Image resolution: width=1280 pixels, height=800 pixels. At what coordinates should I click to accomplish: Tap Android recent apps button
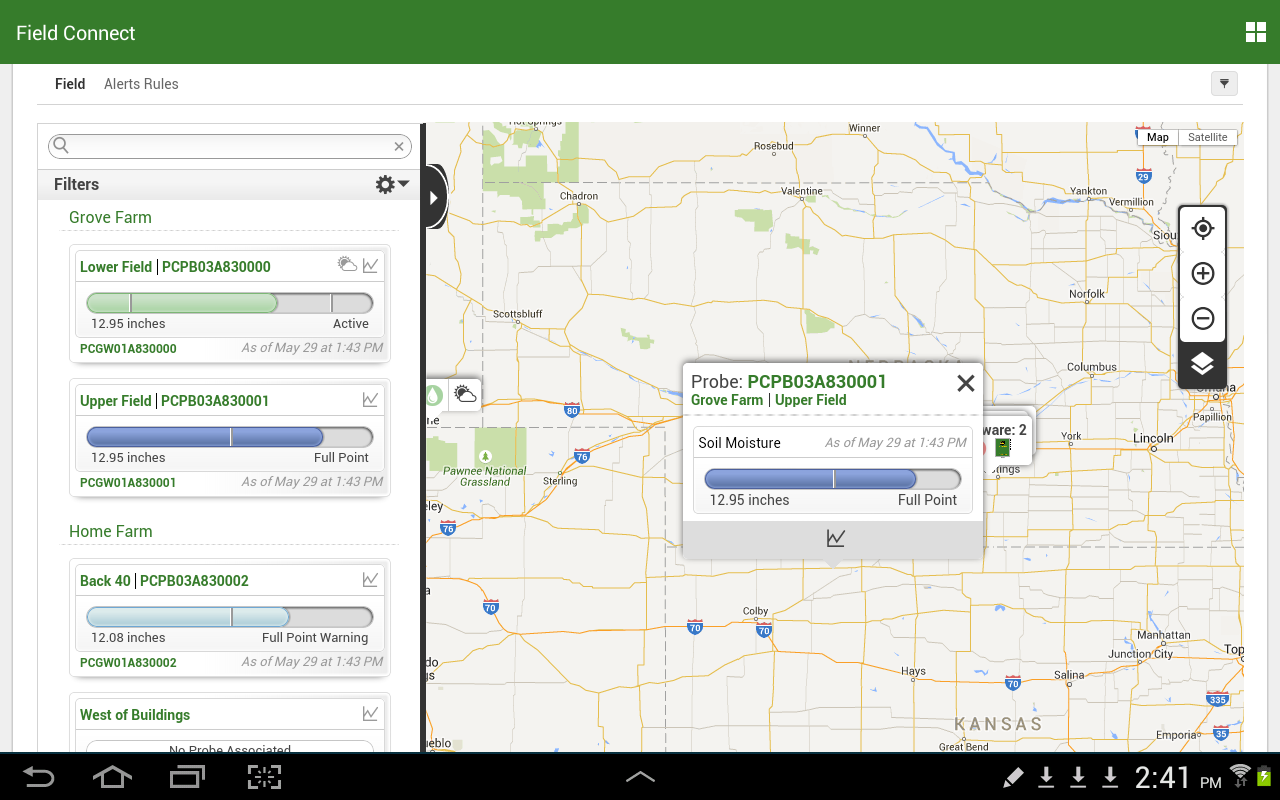[x=187, y=777]
